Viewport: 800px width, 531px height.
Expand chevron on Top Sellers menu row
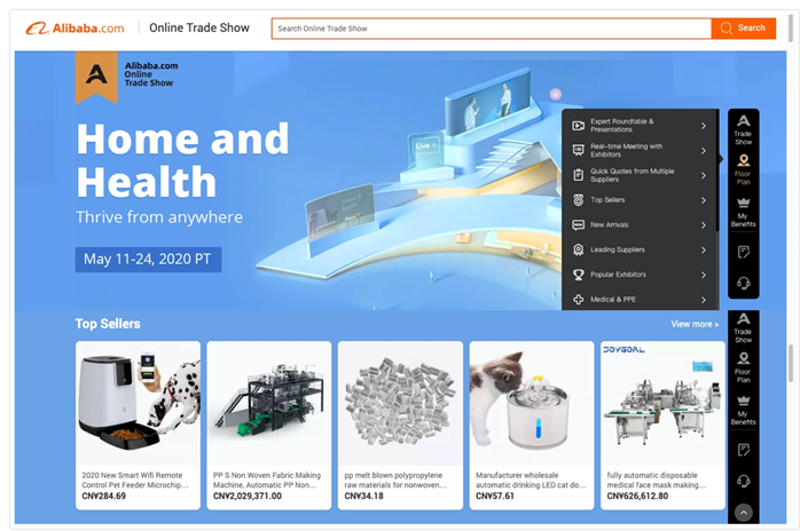[704, 200]
